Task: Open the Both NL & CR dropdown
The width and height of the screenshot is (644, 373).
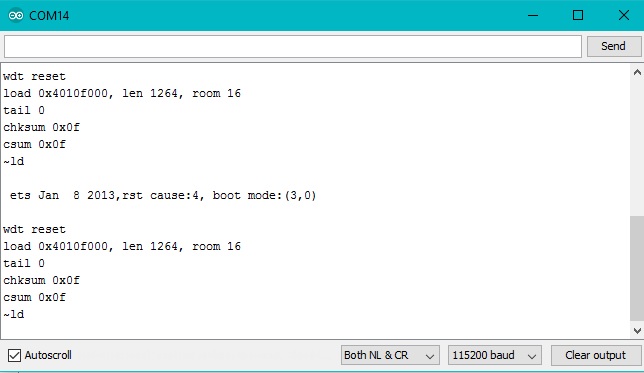Action: pyautogui.click(x=390, y=355)
